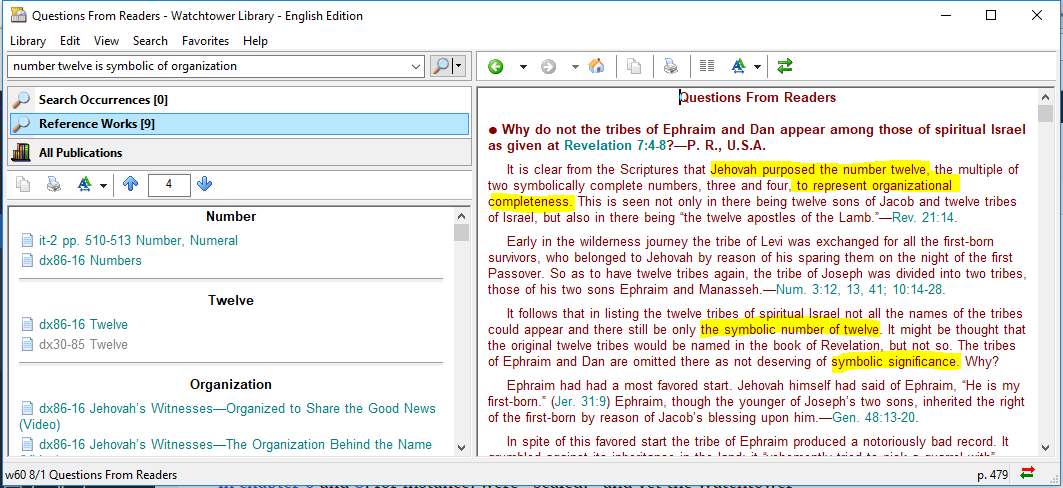Click the green Sync arrows toolbar icon
The height and width of the screenshot is (488, 1063).
[785, 66]
